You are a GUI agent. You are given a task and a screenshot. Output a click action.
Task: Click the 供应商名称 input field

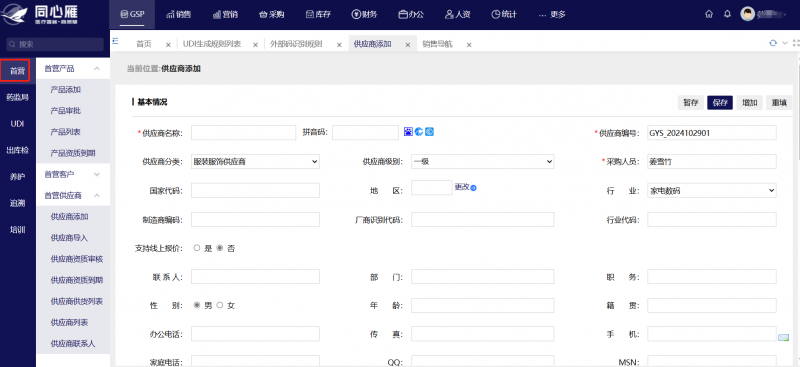(x=243, y=133)
